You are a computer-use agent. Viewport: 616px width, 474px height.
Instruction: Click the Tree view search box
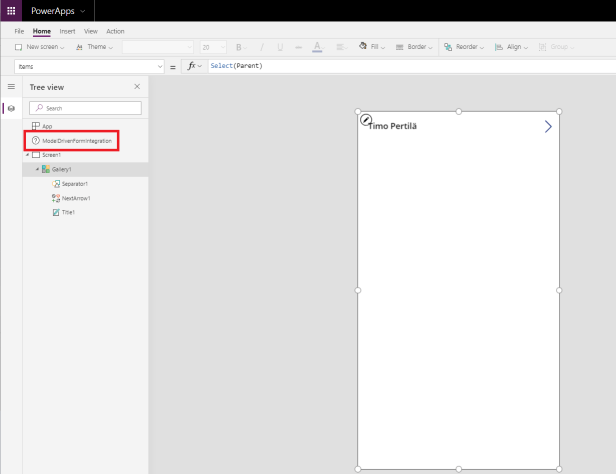[x=85, y=108]
